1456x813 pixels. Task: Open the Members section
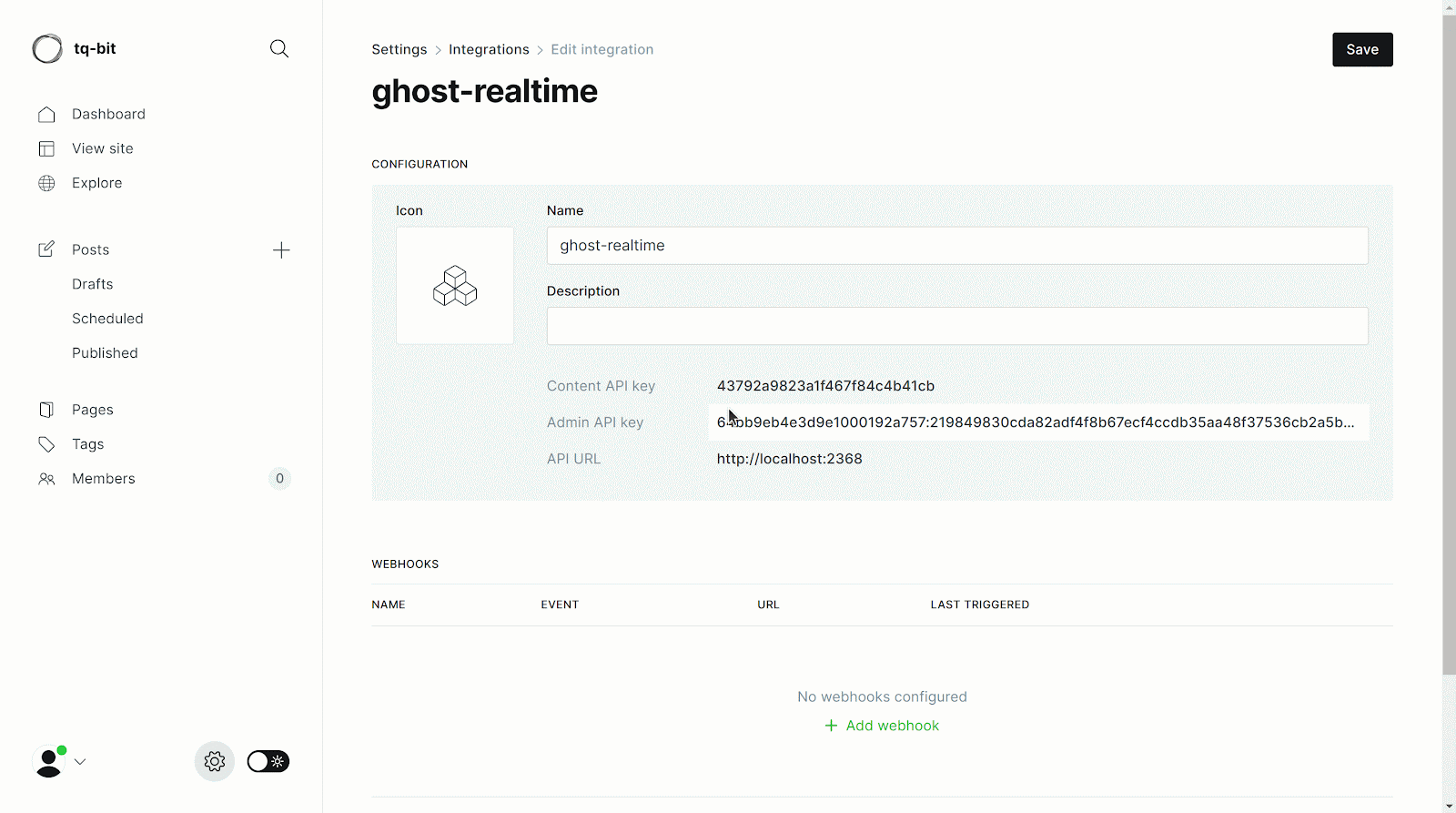[x=104, y=479]
